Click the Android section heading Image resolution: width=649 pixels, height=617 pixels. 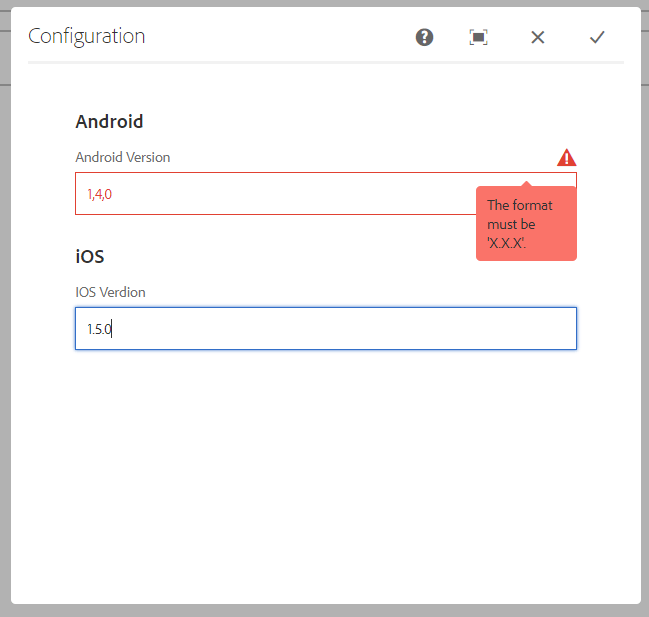click(109, 122)
